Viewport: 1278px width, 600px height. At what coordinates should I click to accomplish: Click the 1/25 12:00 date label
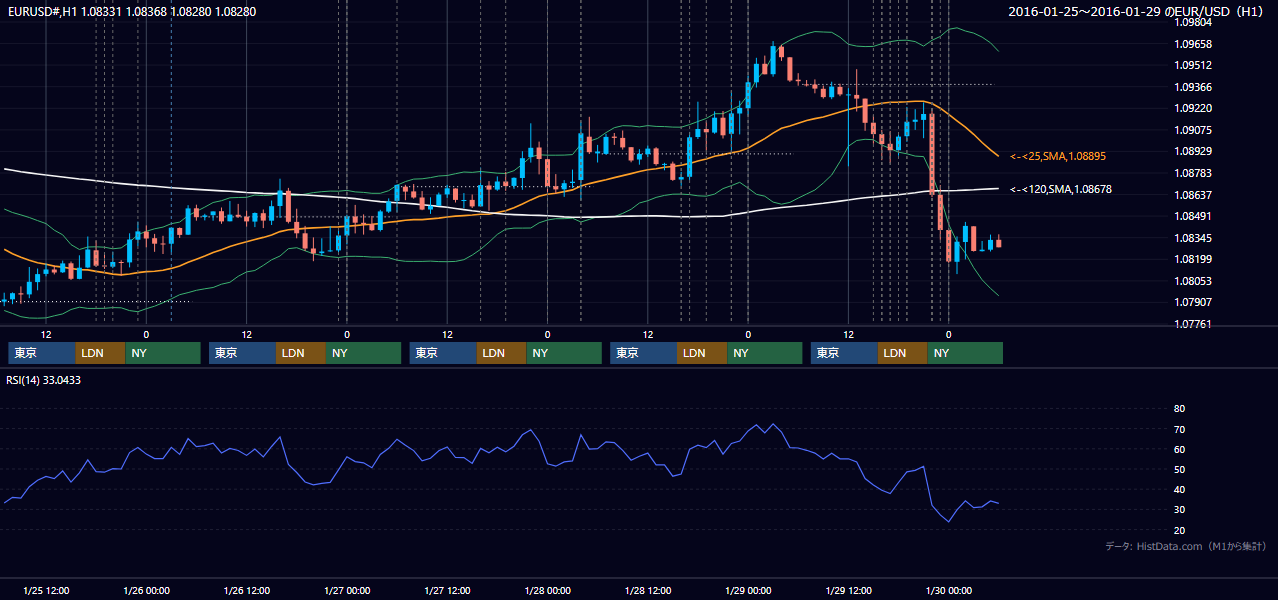click(x=46, y=590)
